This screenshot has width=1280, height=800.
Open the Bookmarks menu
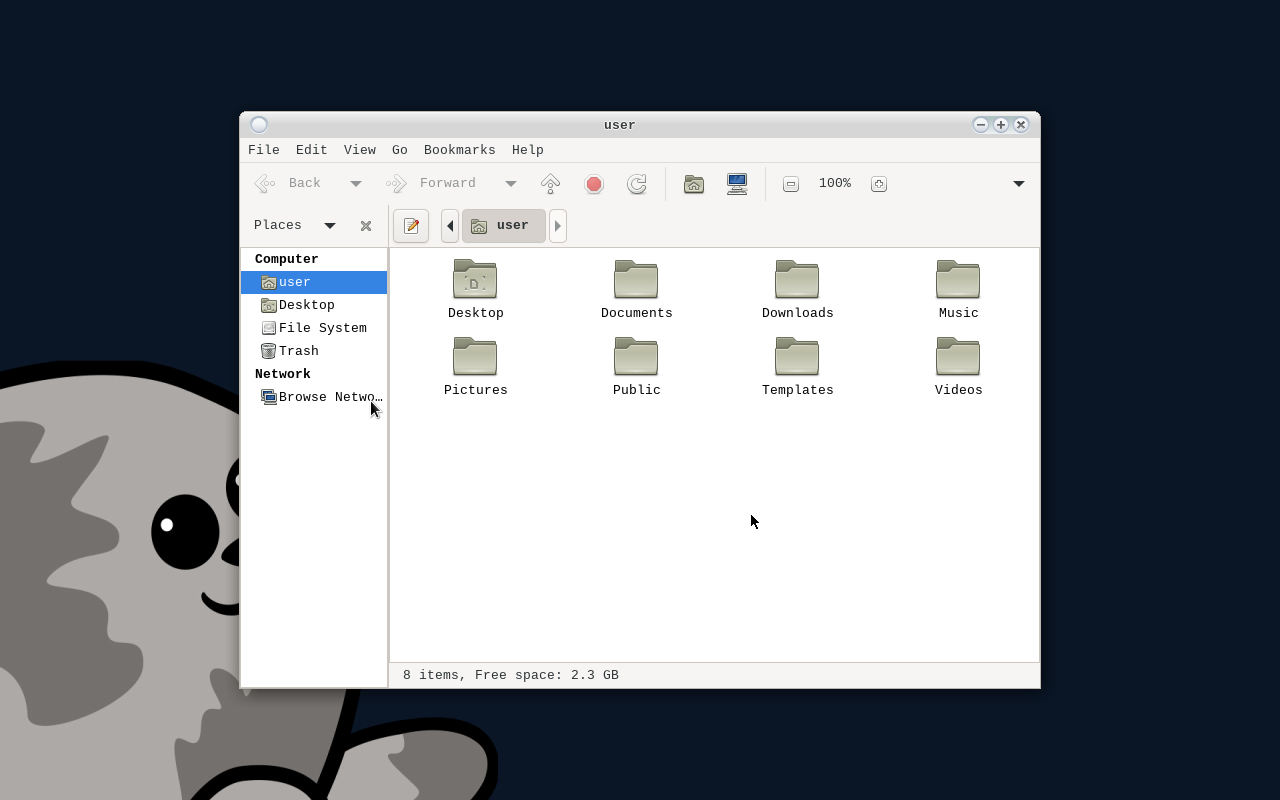tap(460, 150)
